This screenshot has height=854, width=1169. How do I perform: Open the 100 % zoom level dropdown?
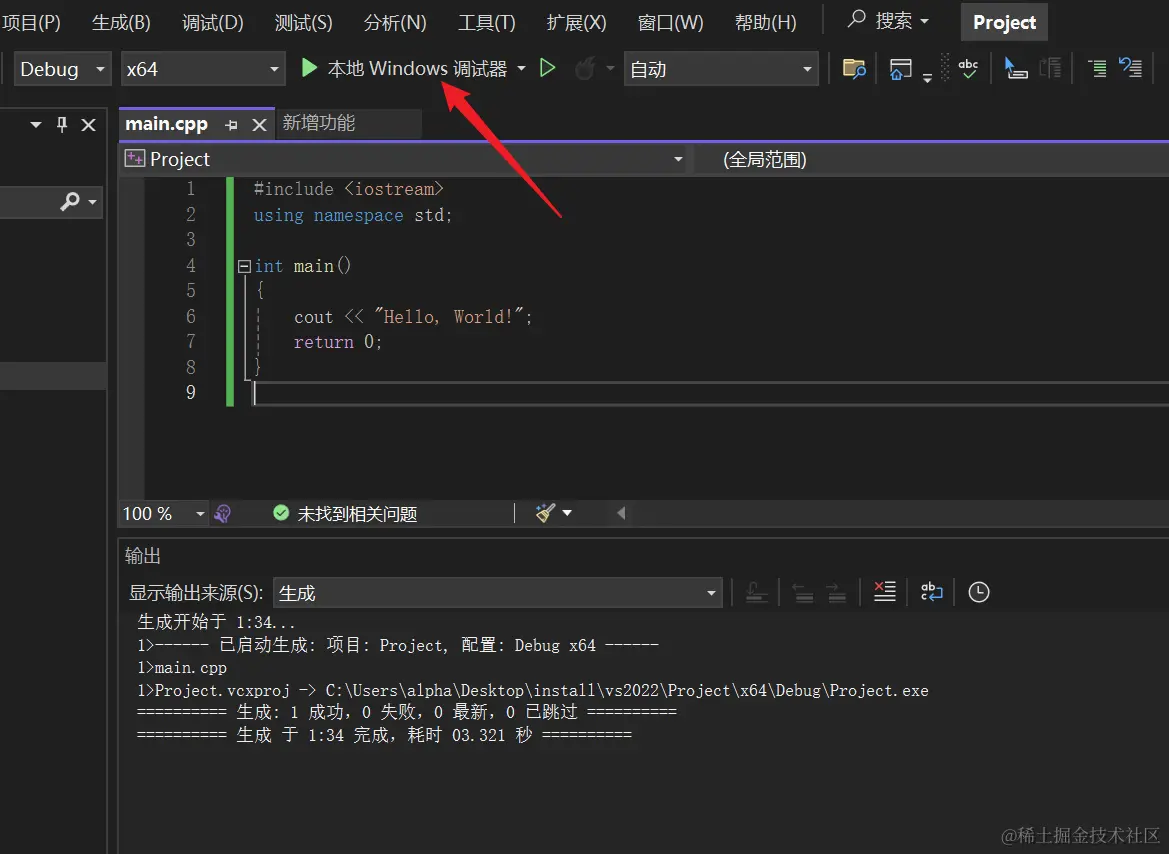164,513
